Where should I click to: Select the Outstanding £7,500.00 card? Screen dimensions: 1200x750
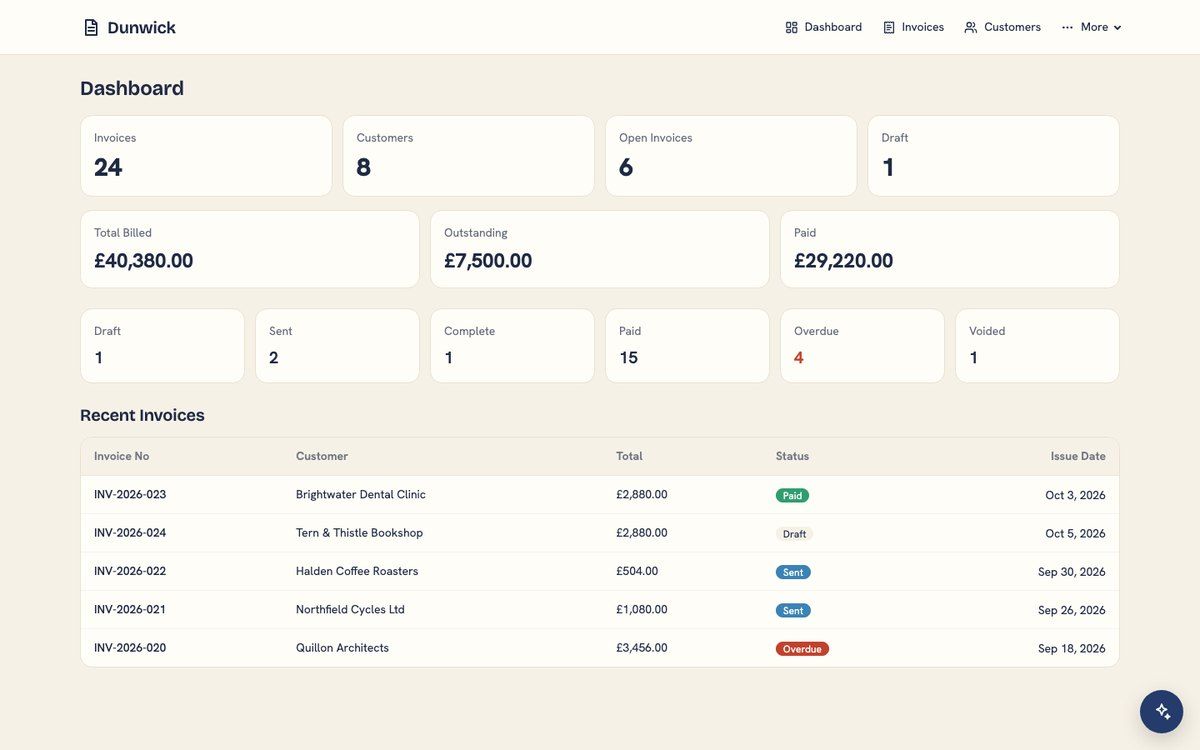tap(600, 249)
